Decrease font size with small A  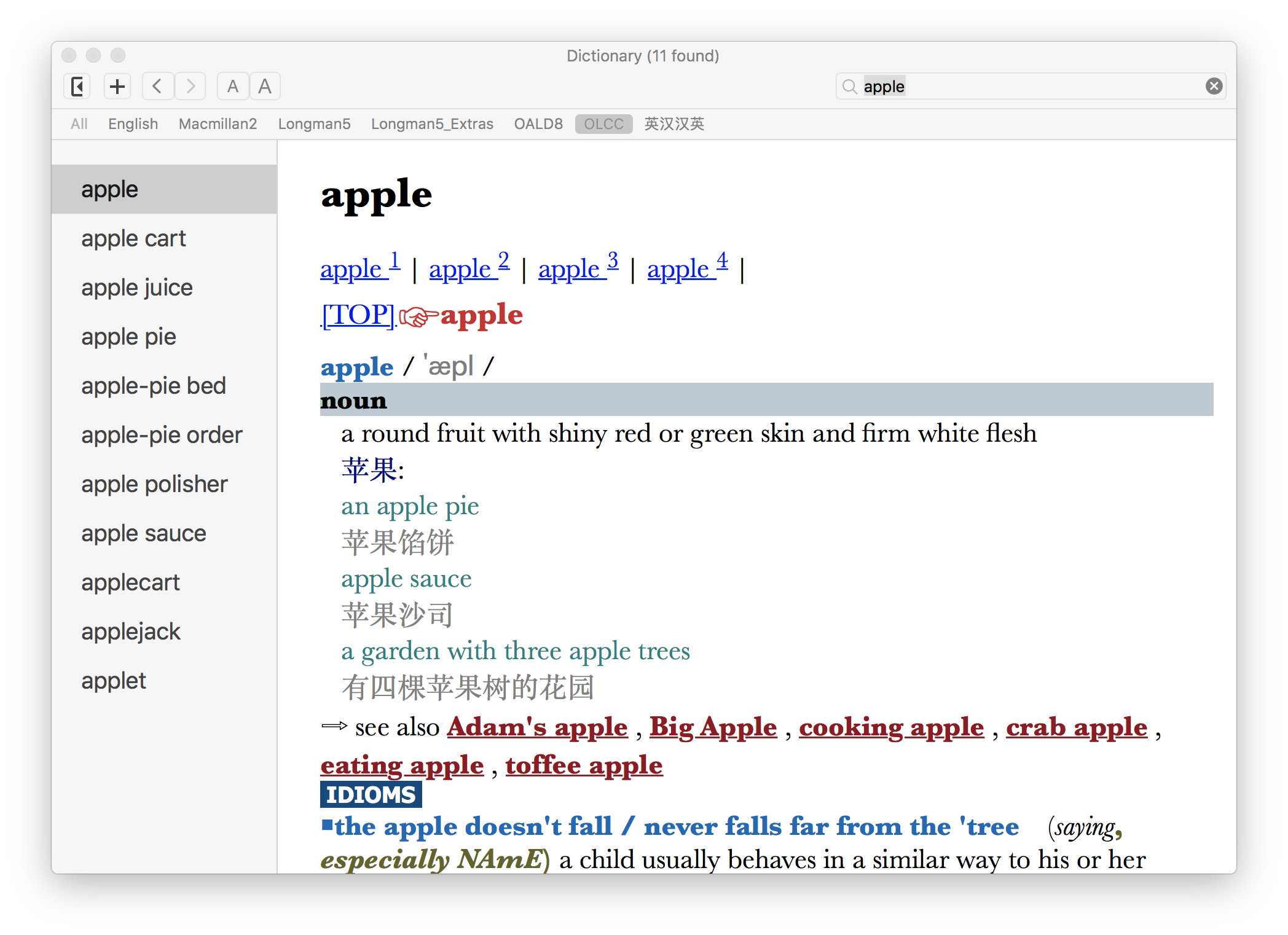tap(233, 87)
